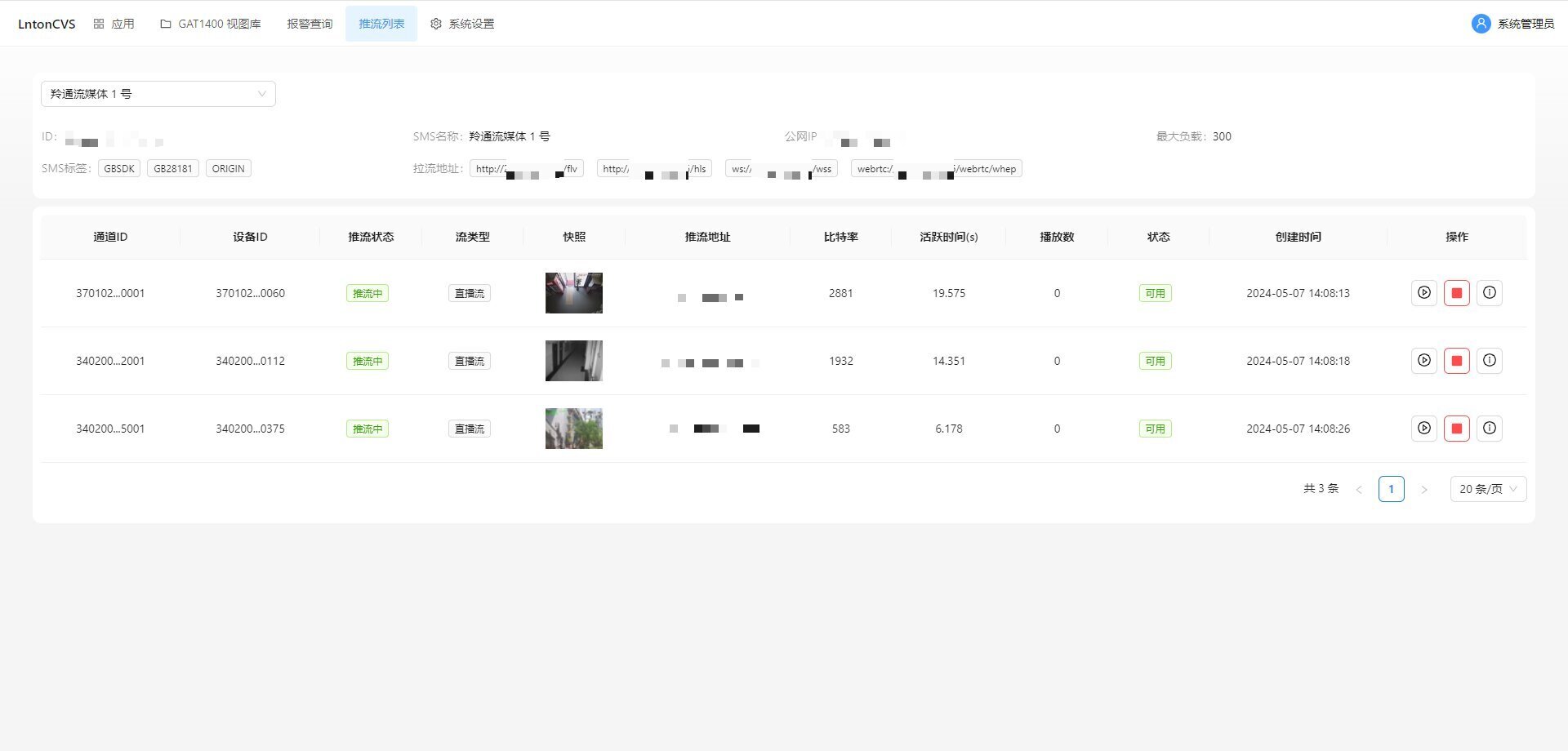Image resolution: width=1568 pixels, height=751 pixels.
Task: Click the GB28181 tag under SMS标签
Action: click(172, 168)
